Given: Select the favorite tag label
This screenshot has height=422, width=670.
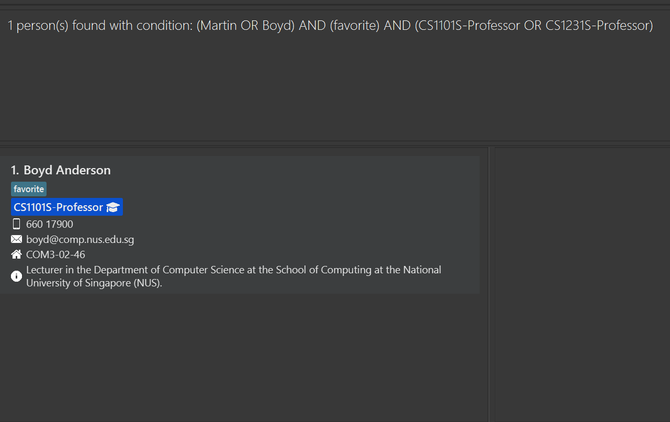Looking at the screenshot, I should coord(29,189).
